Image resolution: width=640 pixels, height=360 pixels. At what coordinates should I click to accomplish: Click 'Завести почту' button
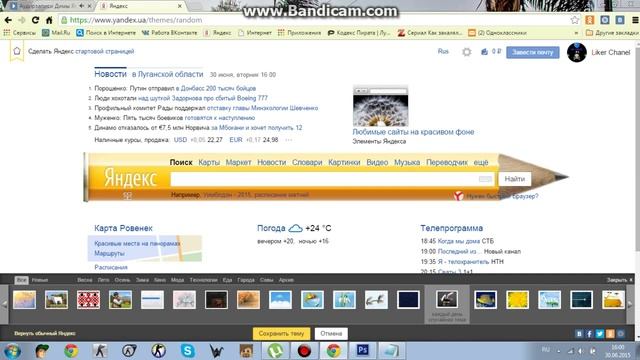(x=533, y=52)
